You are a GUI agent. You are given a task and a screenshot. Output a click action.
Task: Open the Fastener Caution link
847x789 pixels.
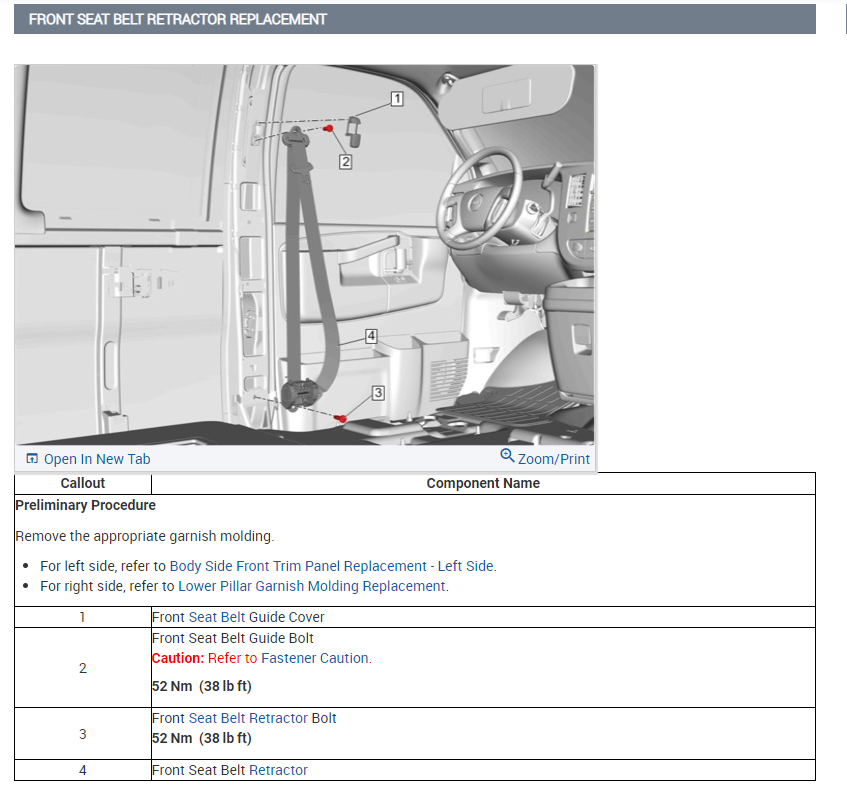click(x=314, y=658)
